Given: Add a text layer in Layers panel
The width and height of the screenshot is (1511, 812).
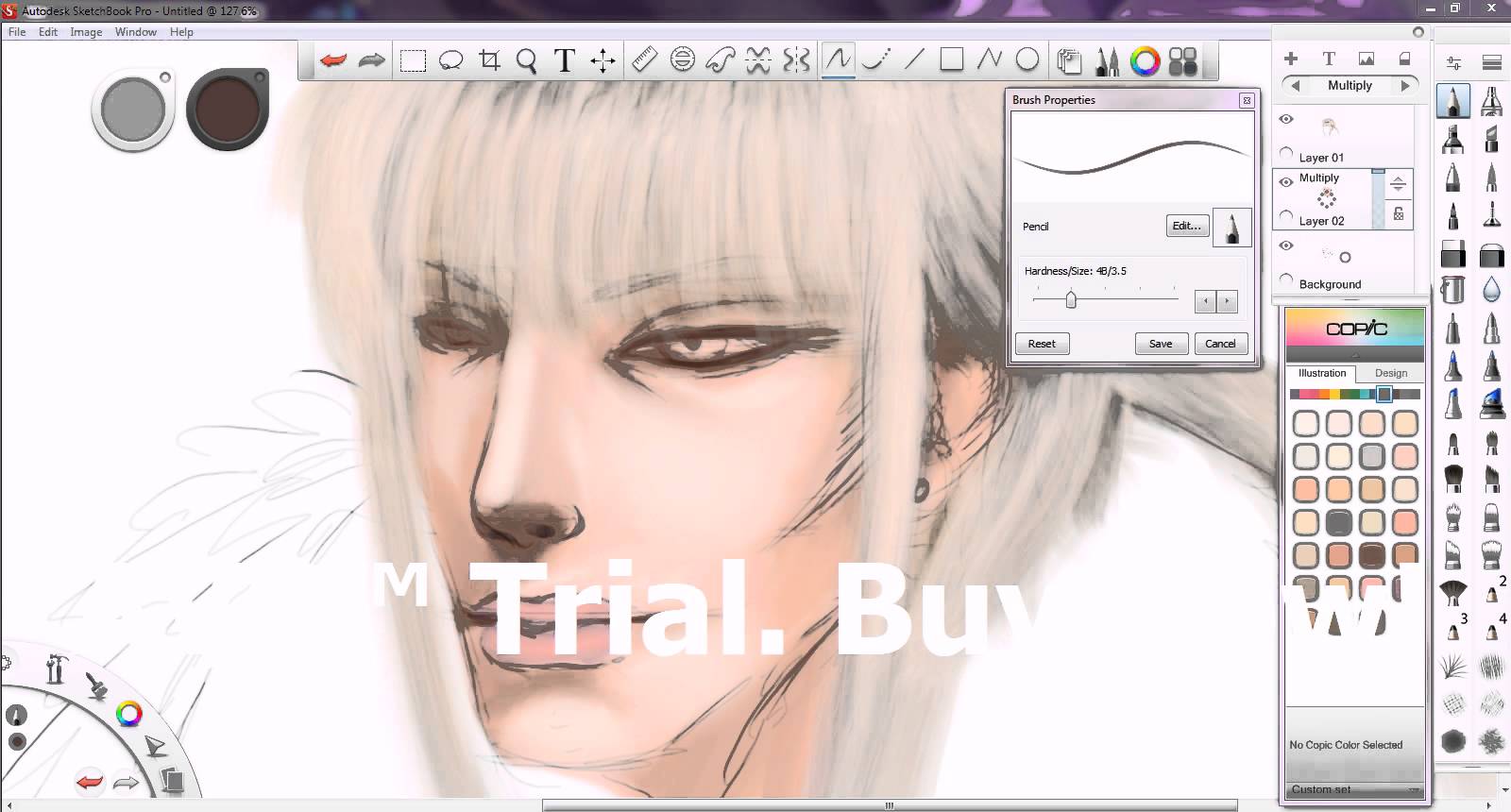Looking at the screenshot, I should click(1329, 59).
